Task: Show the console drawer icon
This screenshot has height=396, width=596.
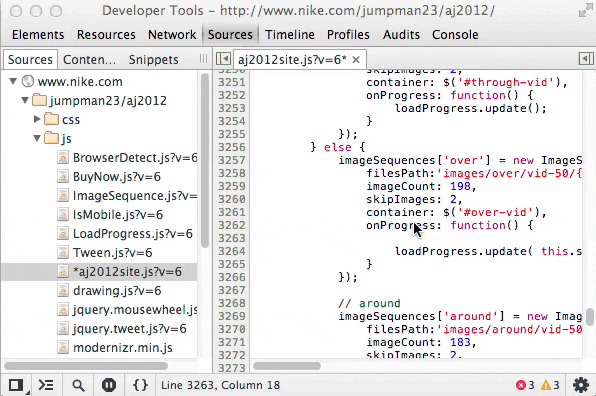Action: pyautogui.click(x=46, y=385)
